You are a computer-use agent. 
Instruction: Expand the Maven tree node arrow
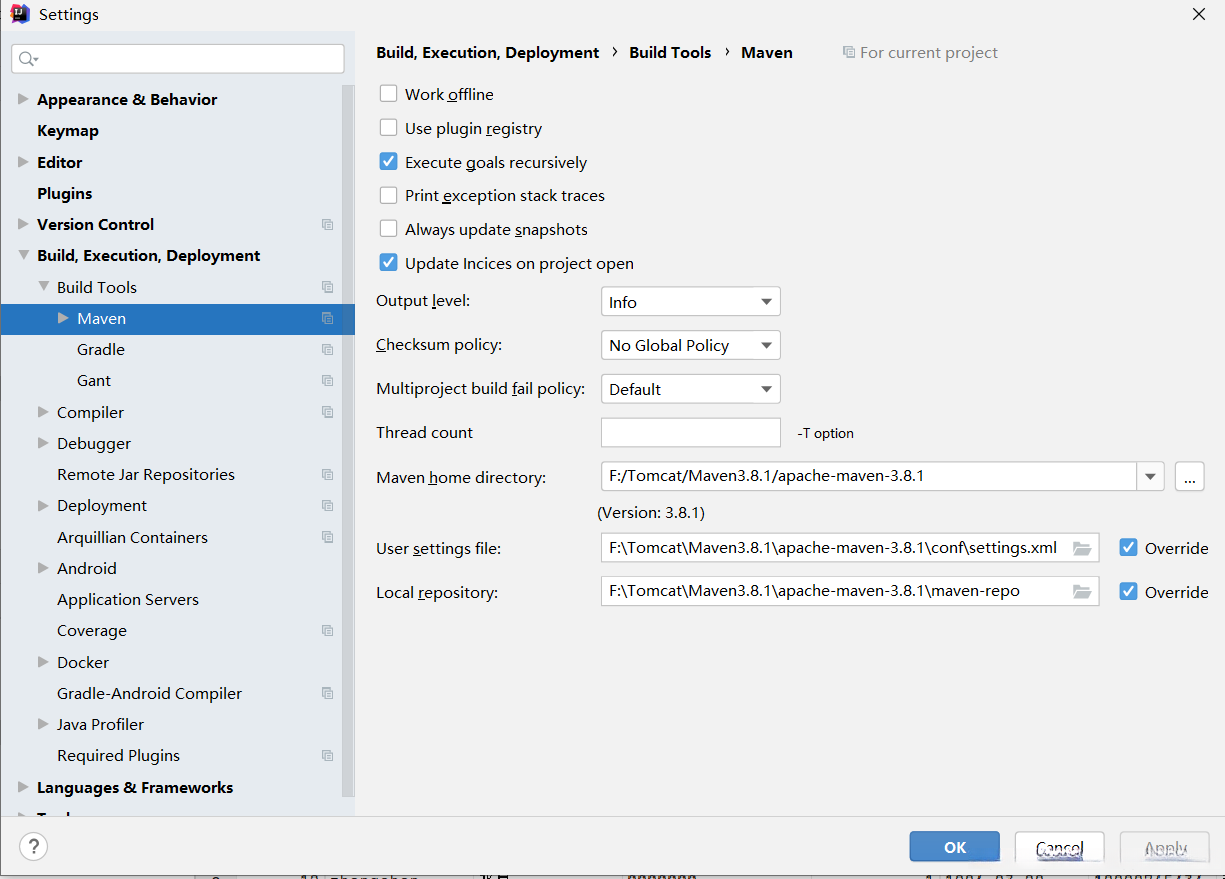pos(63,318)
